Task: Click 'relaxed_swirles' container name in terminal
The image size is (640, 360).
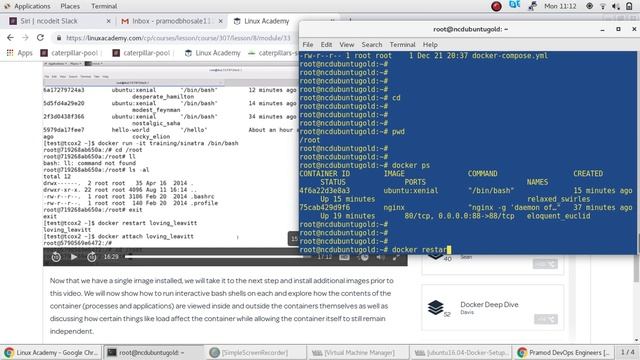Action: pyautogui.click(x=558, y=199)
